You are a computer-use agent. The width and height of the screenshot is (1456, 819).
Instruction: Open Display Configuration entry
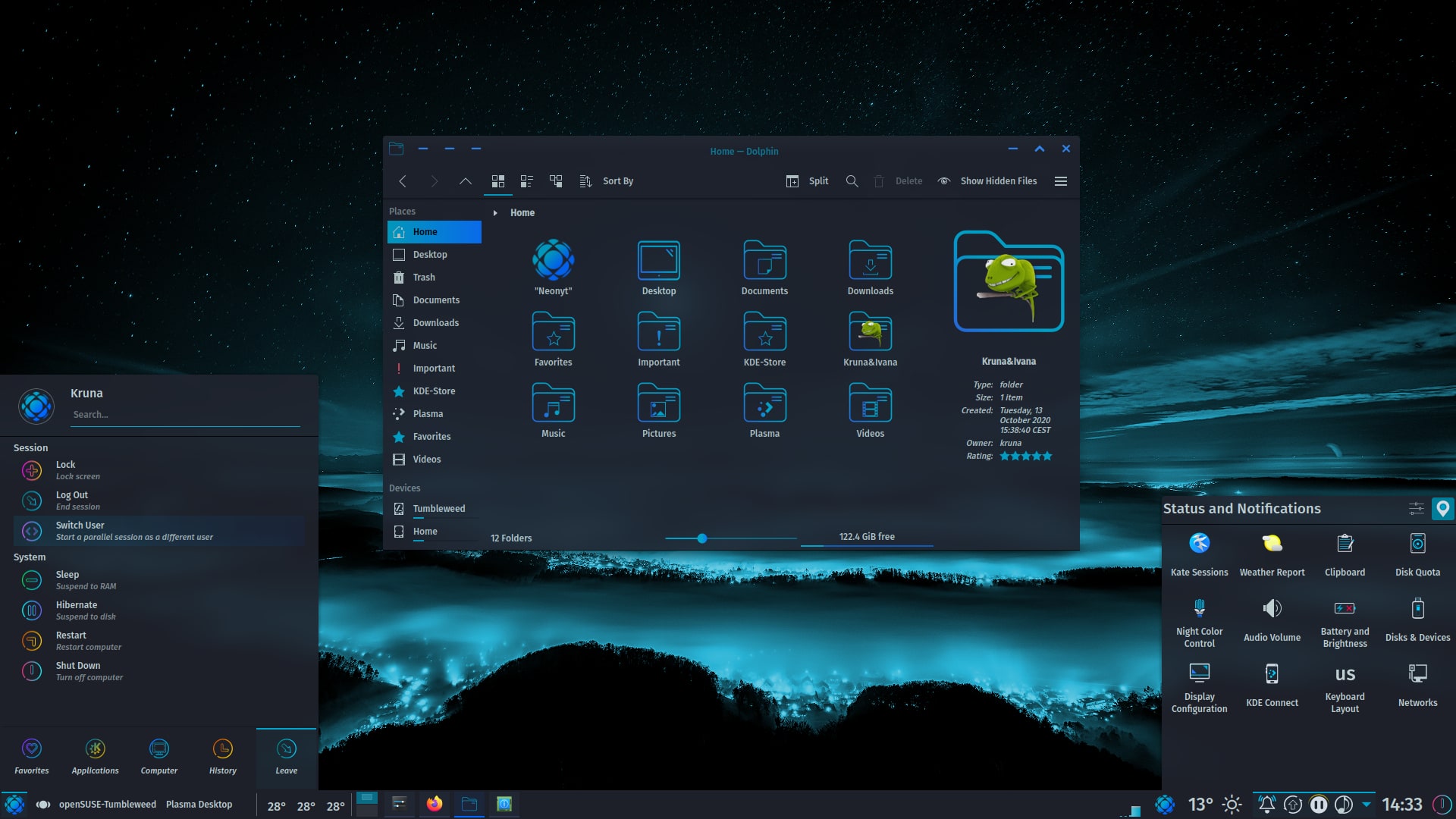click(1199, 687)
